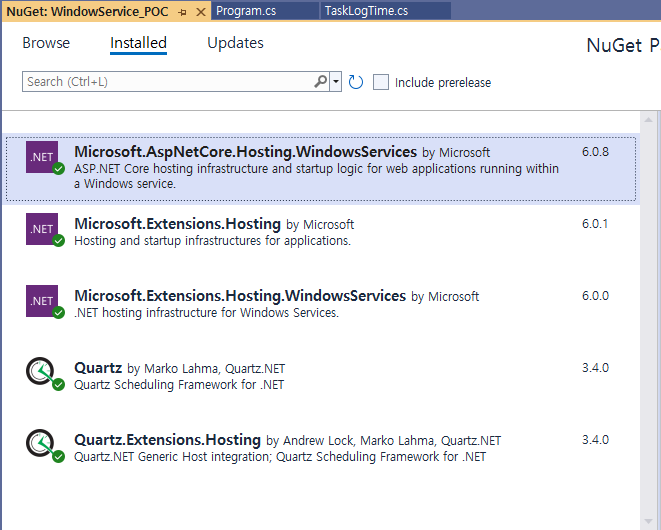
Task: Open the Updates tab
Action: (235, 43)
